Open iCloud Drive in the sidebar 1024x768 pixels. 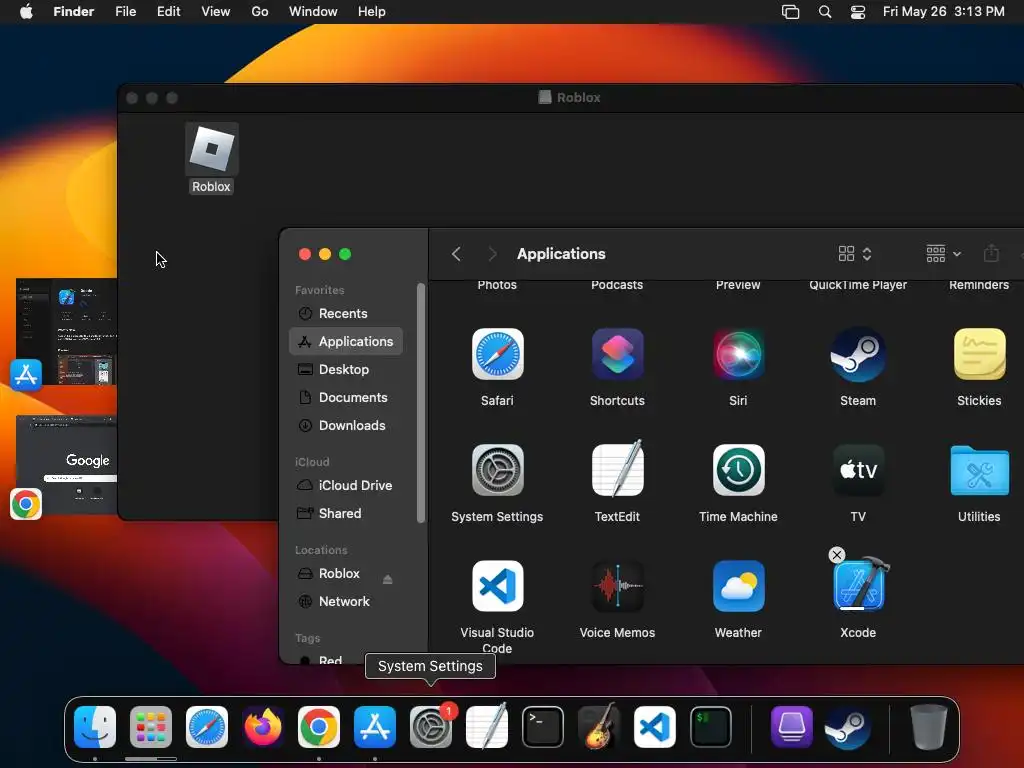tap(346, 485)
